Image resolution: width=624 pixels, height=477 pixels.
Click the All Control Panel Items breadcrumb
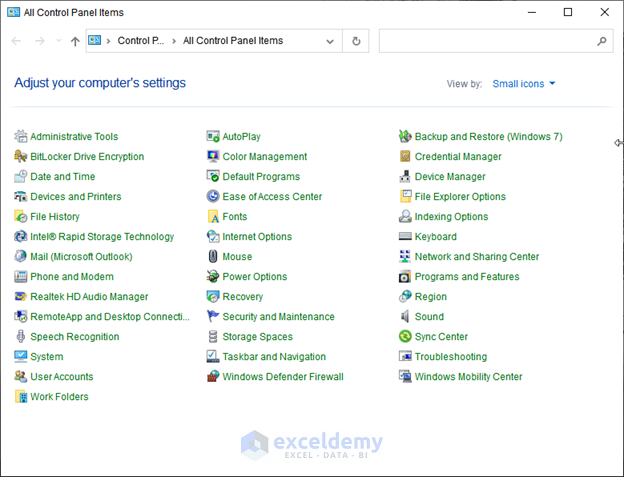[x=233, y=41]
